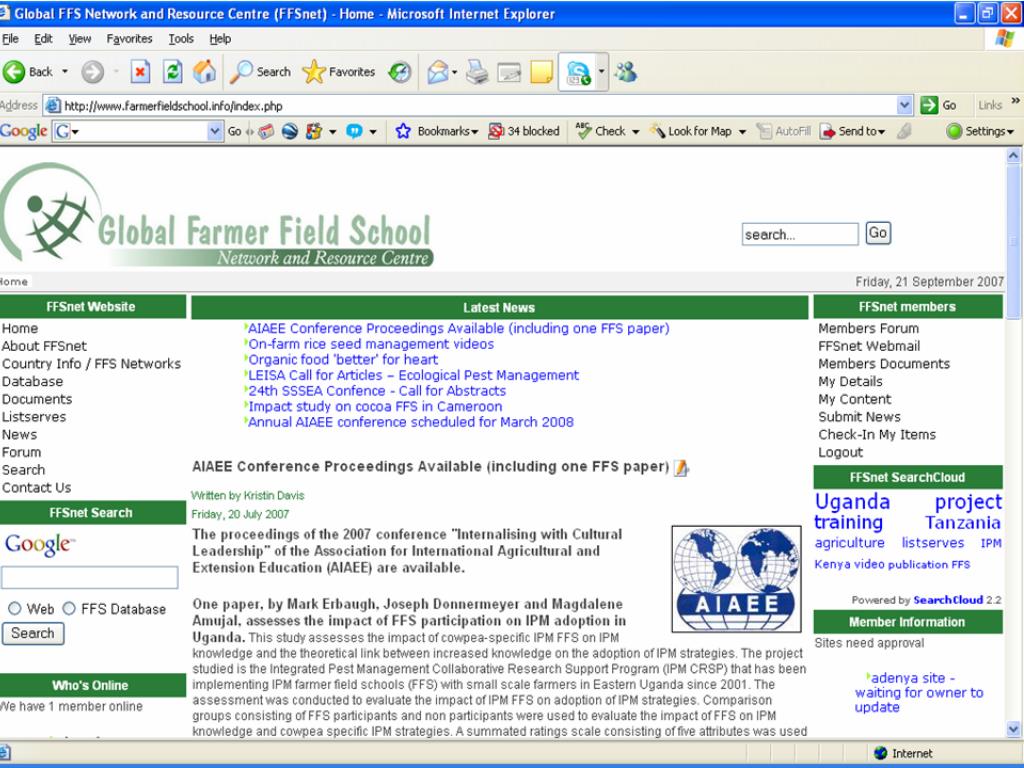
Task: Stop page loading with red X icon
Action: click(x=140, y=72)
